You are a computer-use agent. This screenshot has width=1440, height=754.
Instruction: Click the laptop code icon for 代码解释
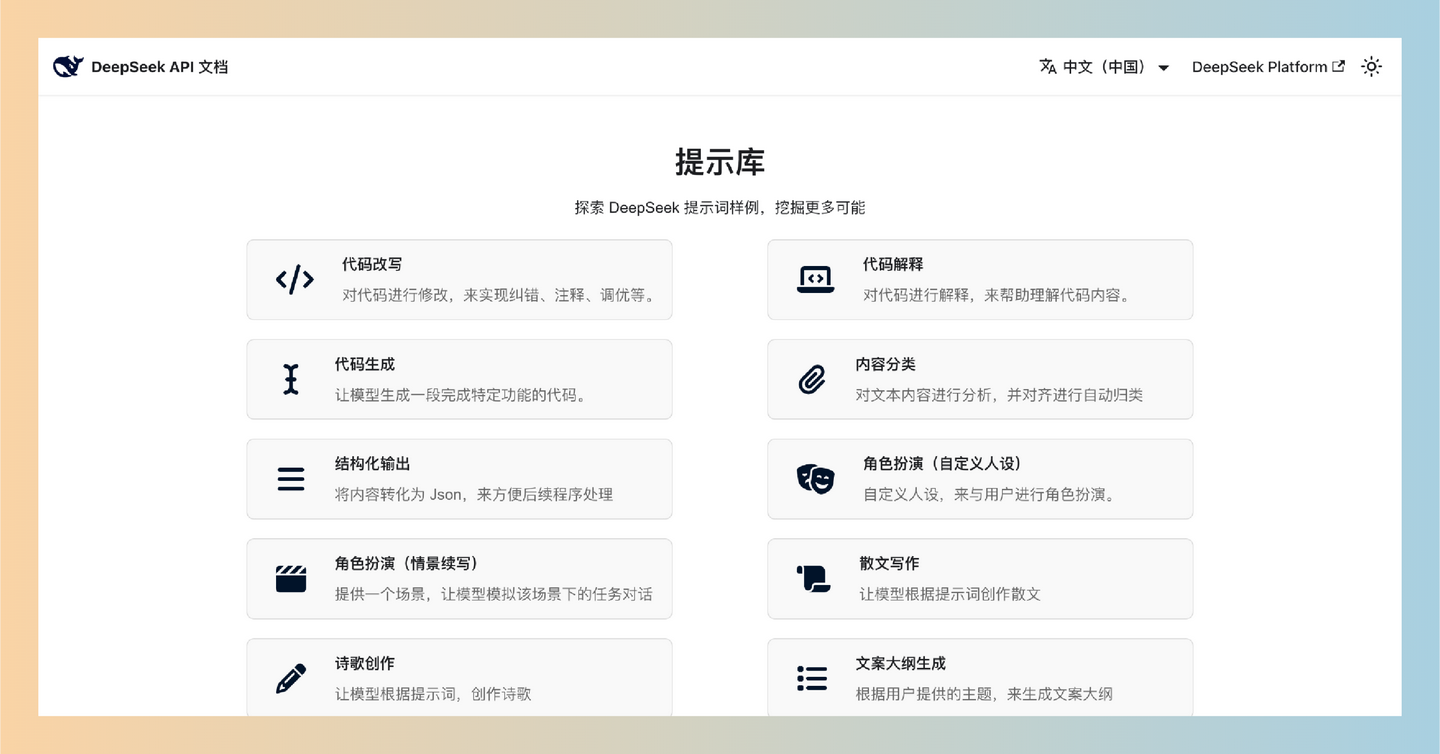pyautogui.click(x=815, y=279)
